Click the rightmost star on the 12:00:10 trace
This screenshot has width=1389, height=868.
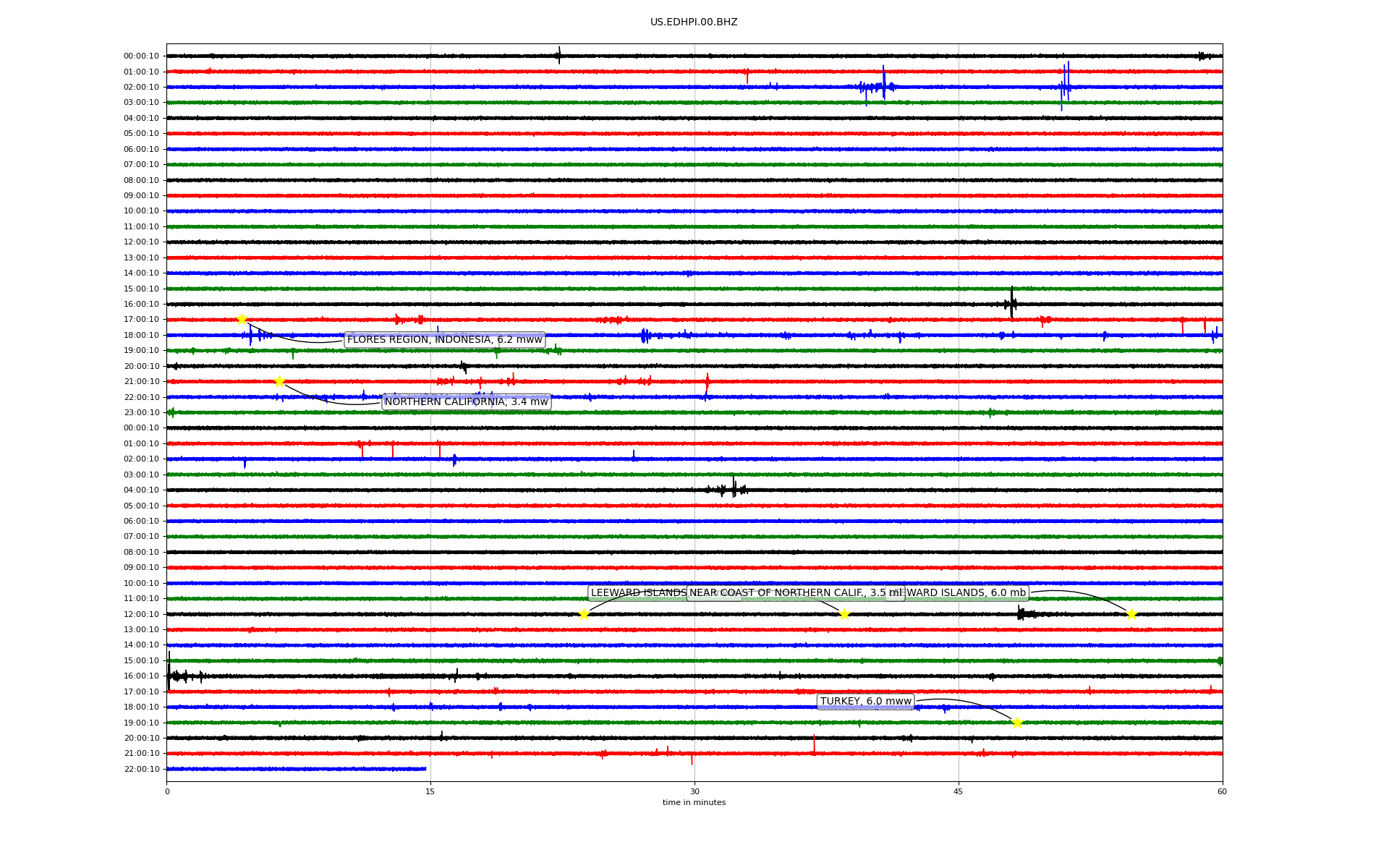pyautogui.click(x=1131, y=614)
